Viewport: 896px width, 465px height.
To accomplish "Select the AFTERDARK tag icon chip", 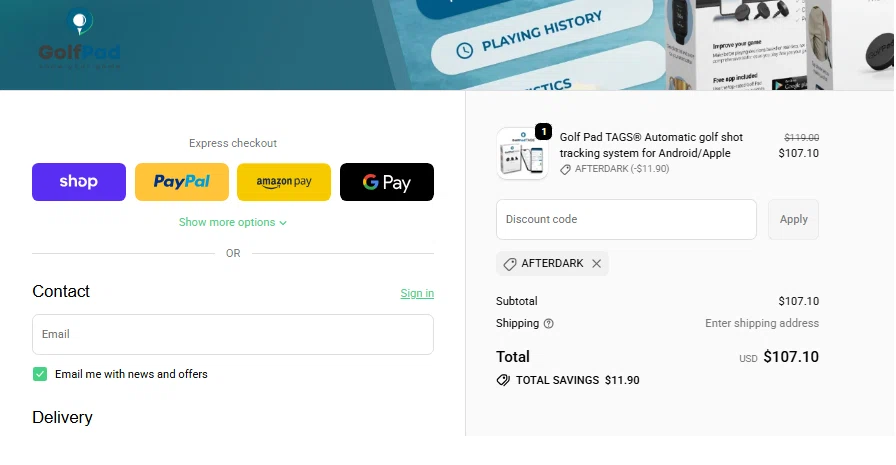I will (510, 264).
